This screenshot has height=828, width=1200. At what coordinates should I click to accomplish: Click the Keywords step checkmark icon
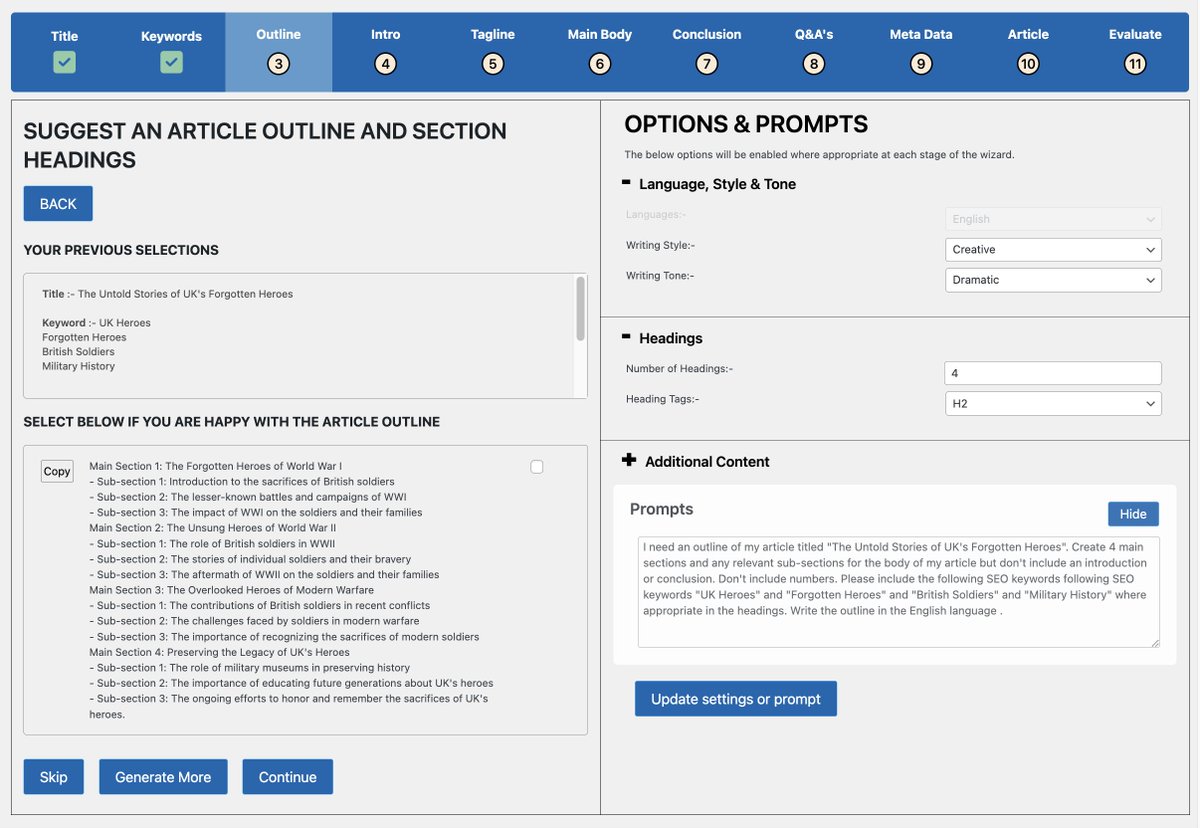coord(171,62)
